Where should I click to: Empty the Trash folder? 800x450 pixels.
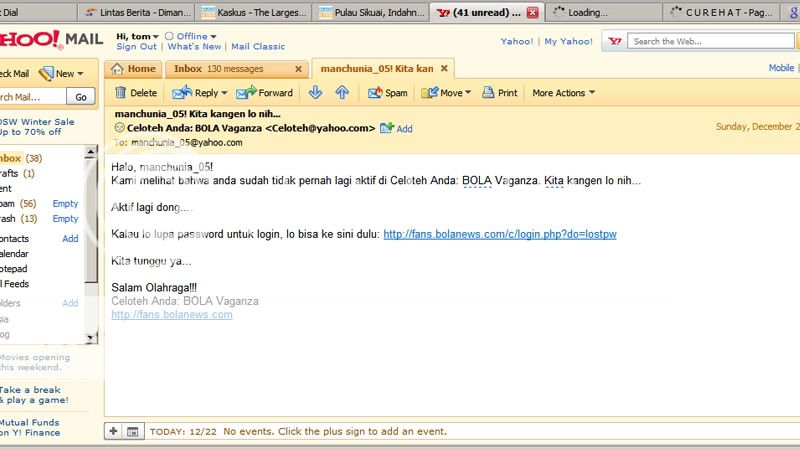click(x=65, y=218)
